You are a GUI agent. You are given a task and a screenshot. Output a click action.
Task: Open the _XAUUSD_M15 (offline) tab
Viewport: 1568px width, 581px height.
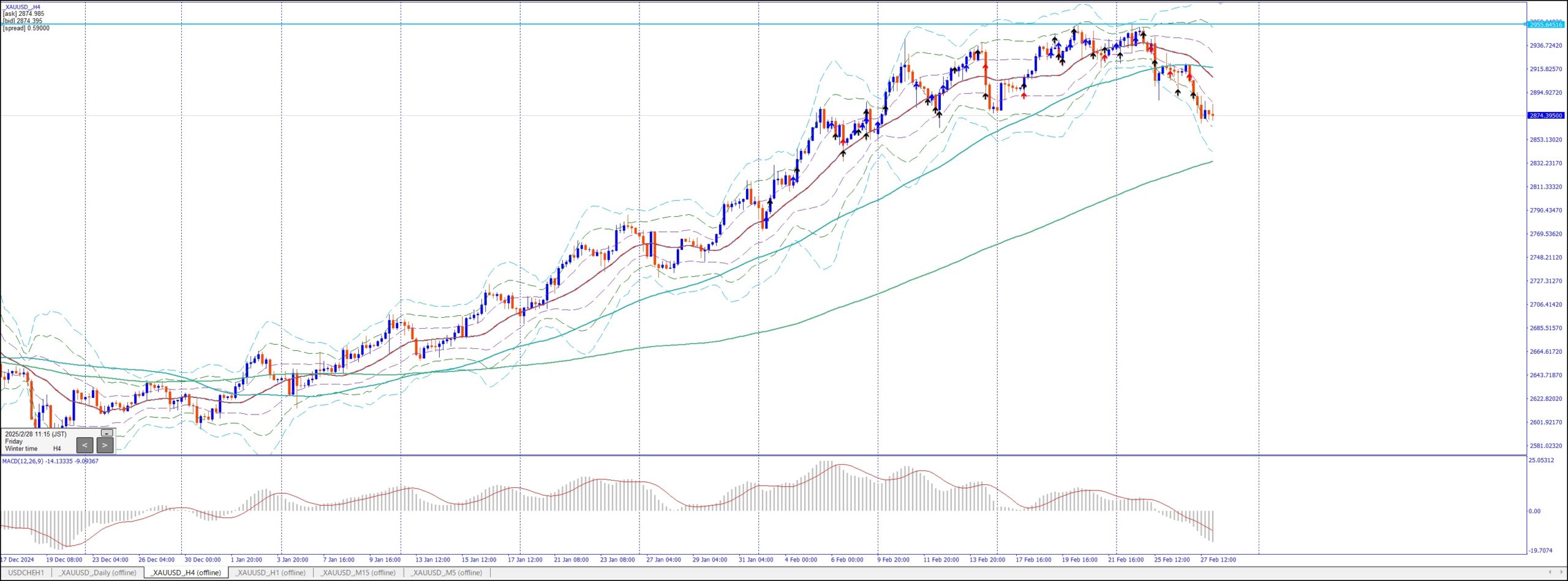point(358,572)
